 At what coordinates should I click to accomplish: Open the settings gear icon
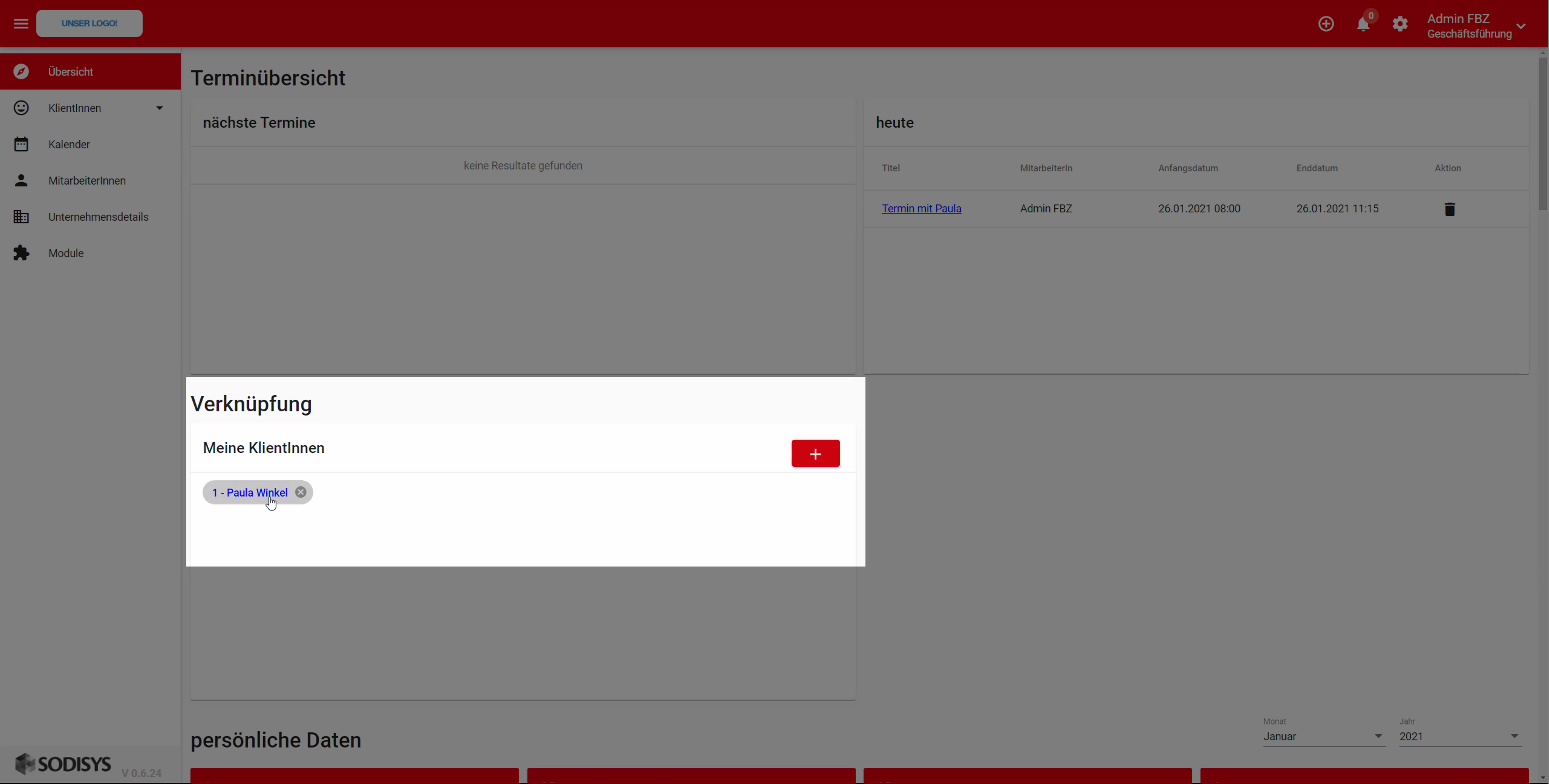coord(1400,24)
